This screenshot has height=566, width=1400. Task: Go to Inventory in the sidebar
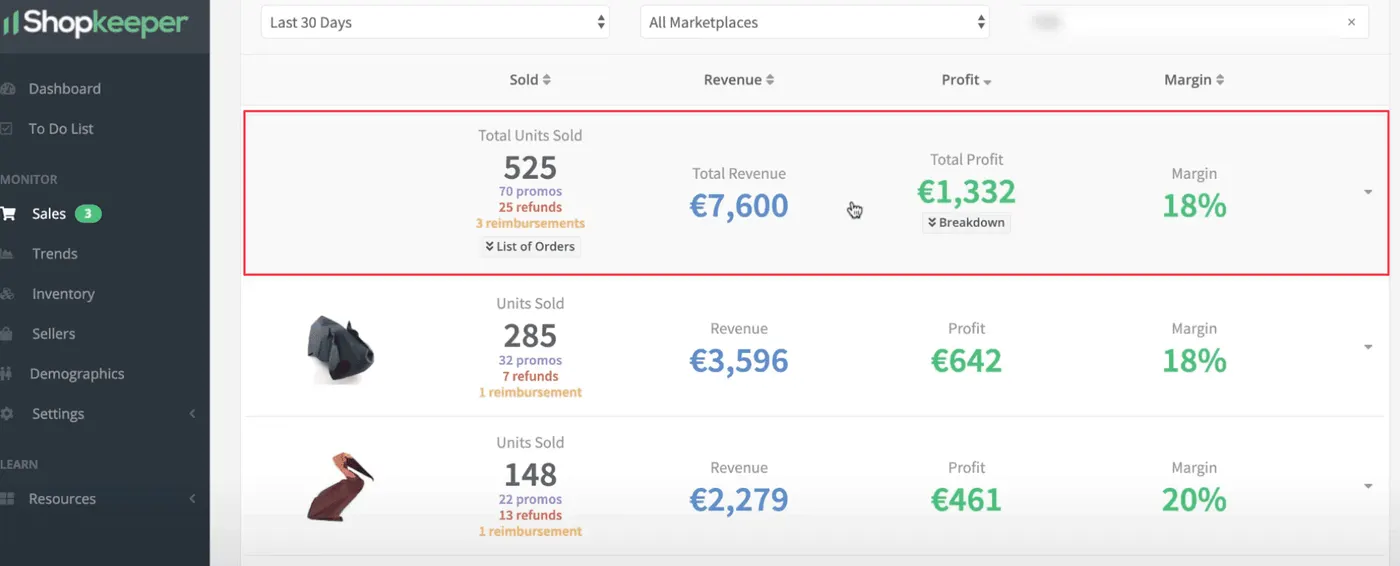point(63,294)
